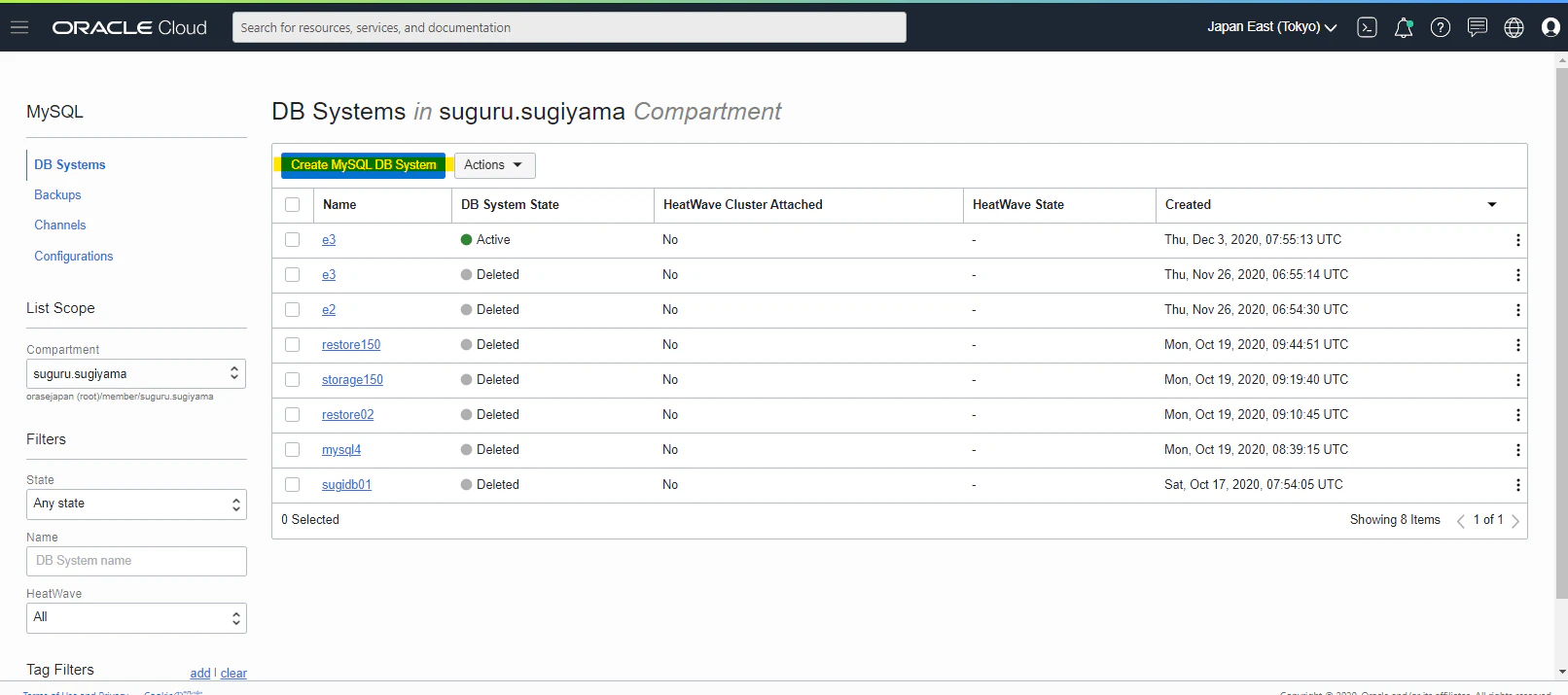The image size is (1568, 695).
Task: Select Configurations in MySQL sidebar
Action: (74, 257)
